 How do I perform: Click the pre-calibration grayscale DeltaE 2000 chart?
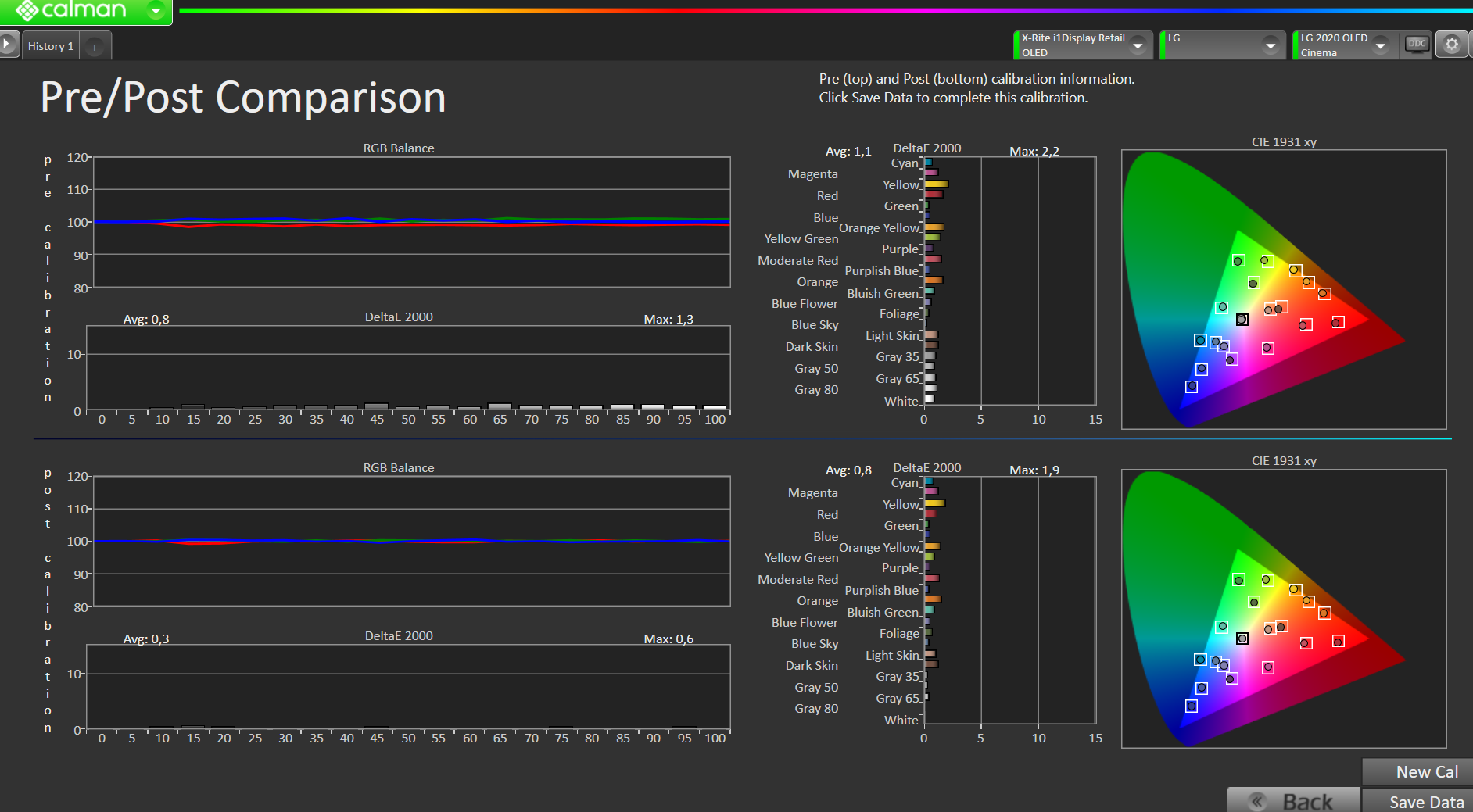point(408,368)
